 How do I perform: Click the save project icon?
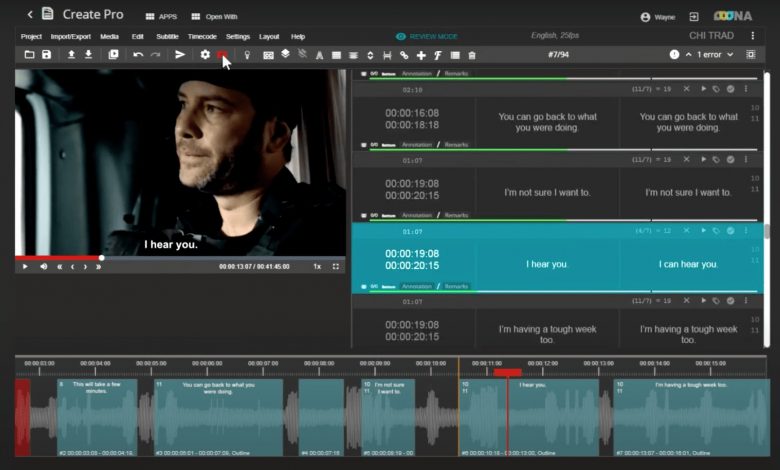tap(46, 54)
